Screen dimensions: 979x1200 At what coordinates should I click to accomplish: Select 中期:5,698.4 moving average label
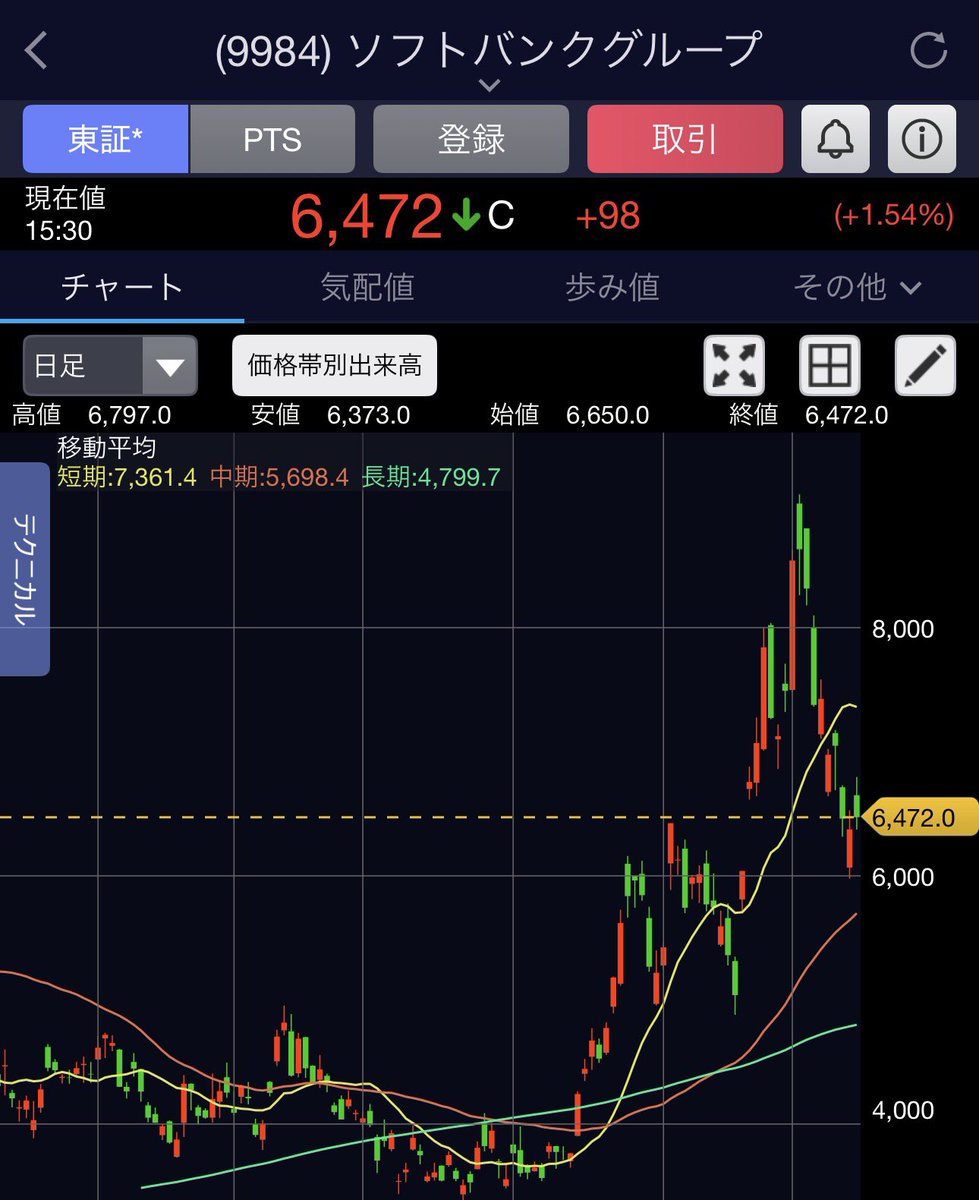click(279, 477)
